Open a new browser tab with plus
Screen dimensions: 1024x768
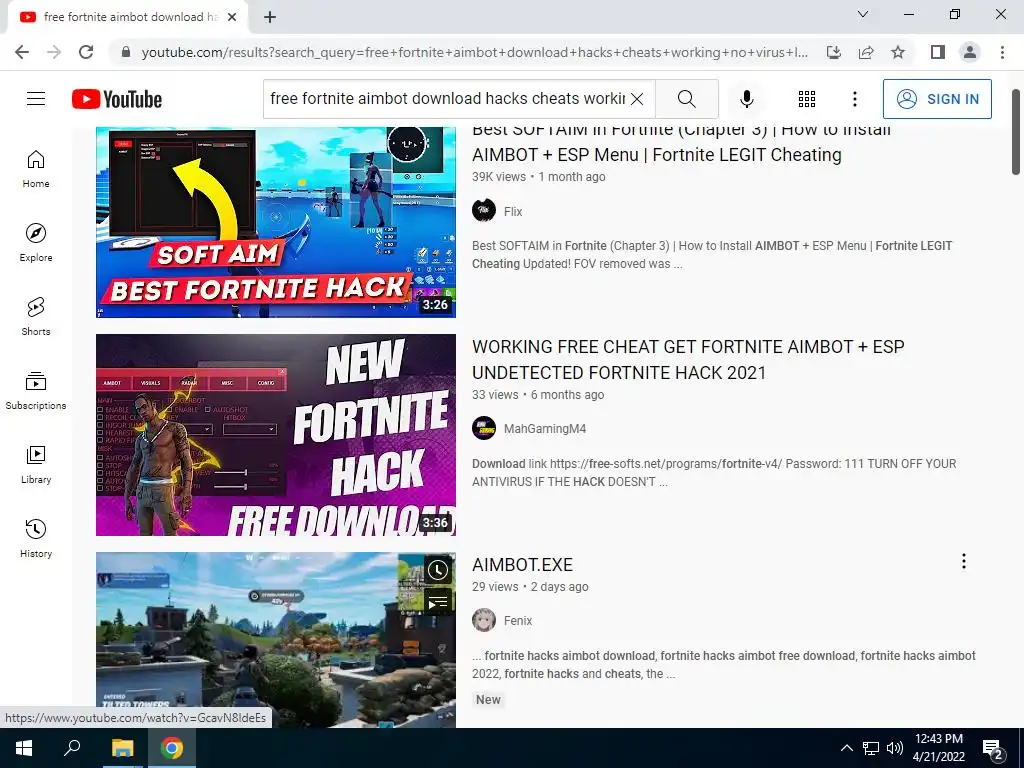[270, 18]
